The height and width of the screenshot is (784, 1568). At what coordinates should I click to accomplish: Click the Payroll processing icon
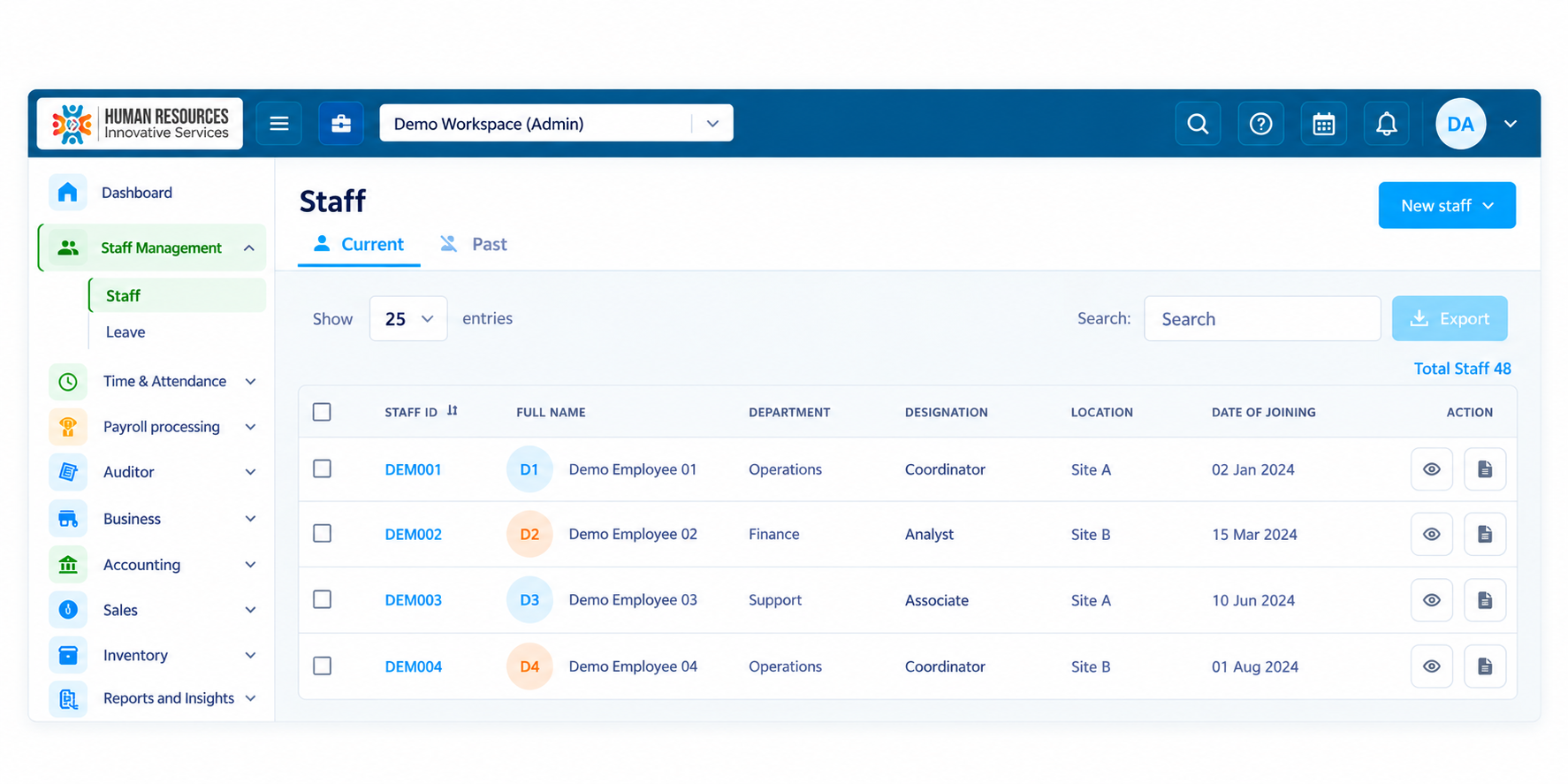[68, 427]
